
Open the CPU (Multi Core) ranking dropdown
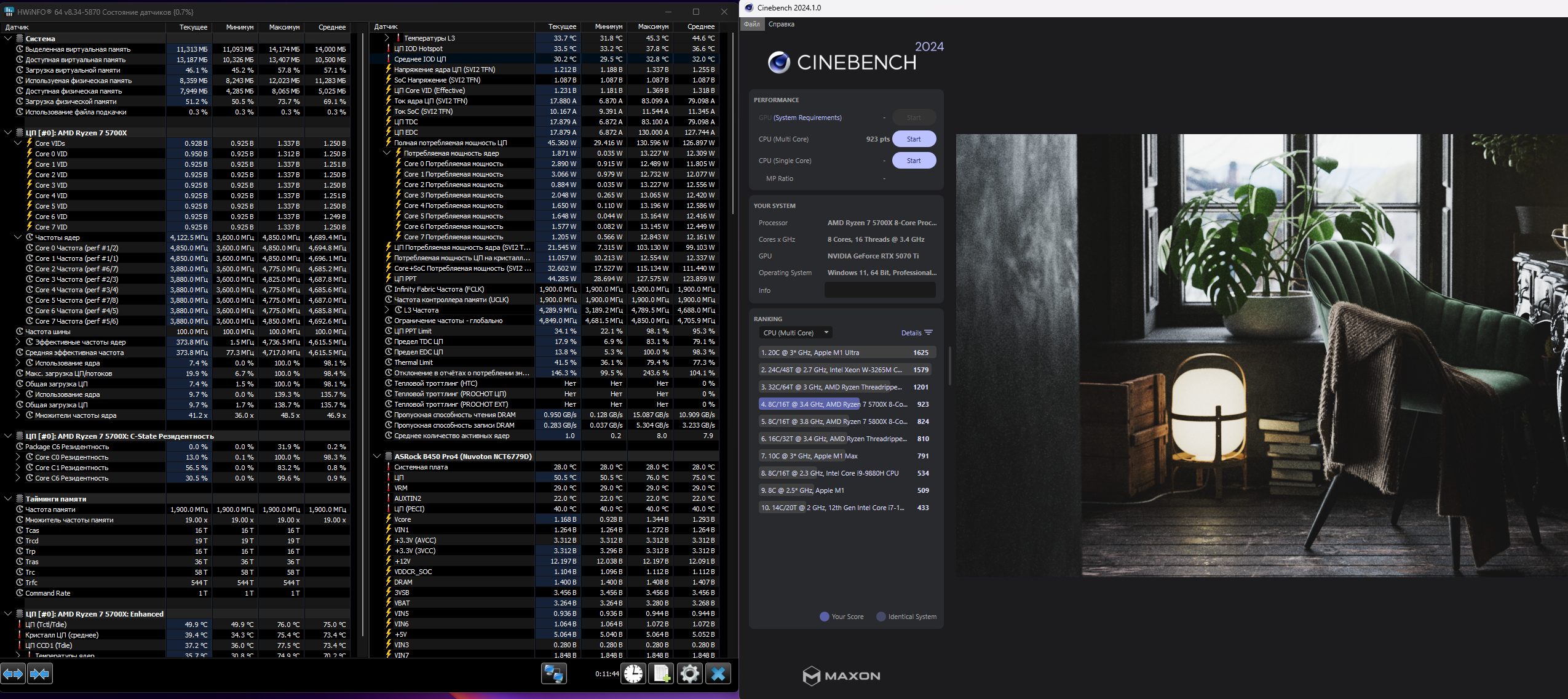tap(795, 333)
